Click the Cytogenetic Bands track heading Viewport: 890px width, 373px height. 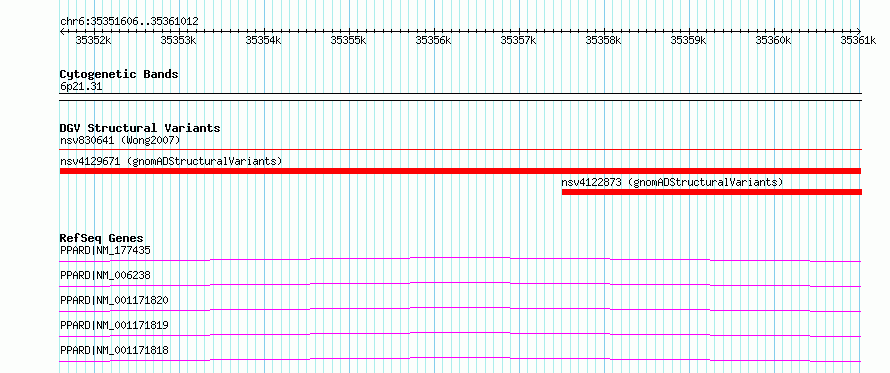coord(119,74)
